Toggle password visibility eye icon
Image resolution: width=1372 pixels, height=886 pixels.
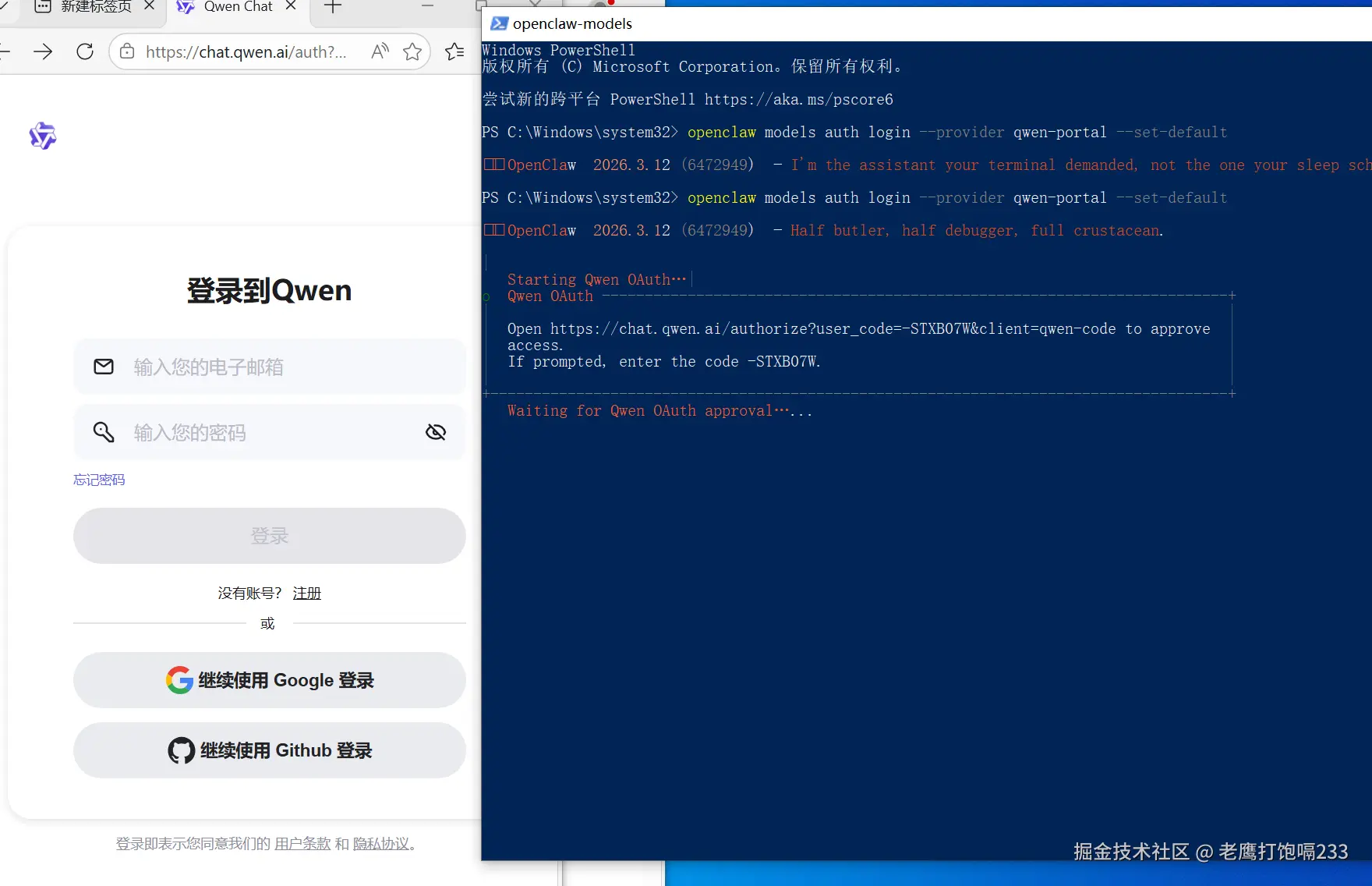tap(436, 432)
